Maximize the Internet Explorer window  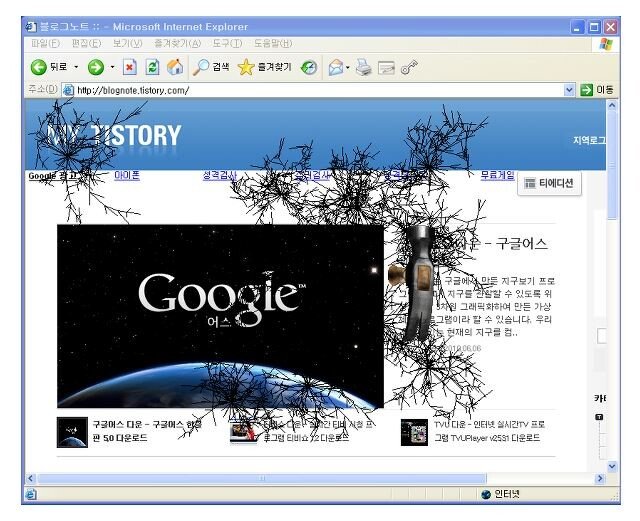594,27
